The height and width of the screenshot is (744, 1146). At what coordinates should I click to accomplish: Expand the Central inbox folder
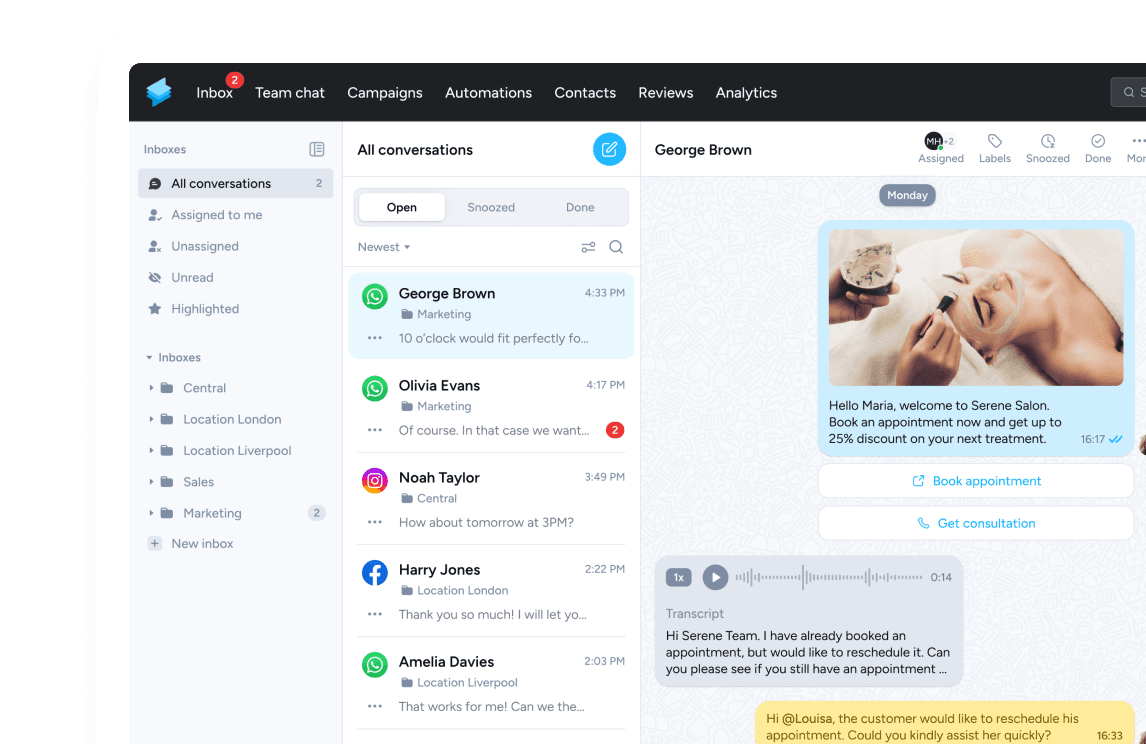151,388
